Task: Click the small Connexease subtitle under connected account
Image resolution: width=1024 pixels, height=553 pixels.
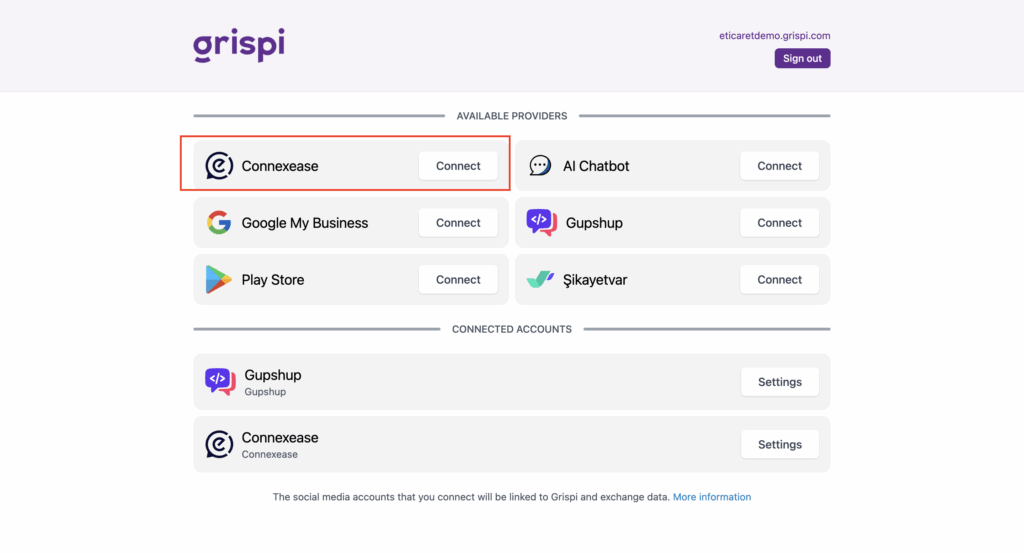Action: [x=270, y=454]
